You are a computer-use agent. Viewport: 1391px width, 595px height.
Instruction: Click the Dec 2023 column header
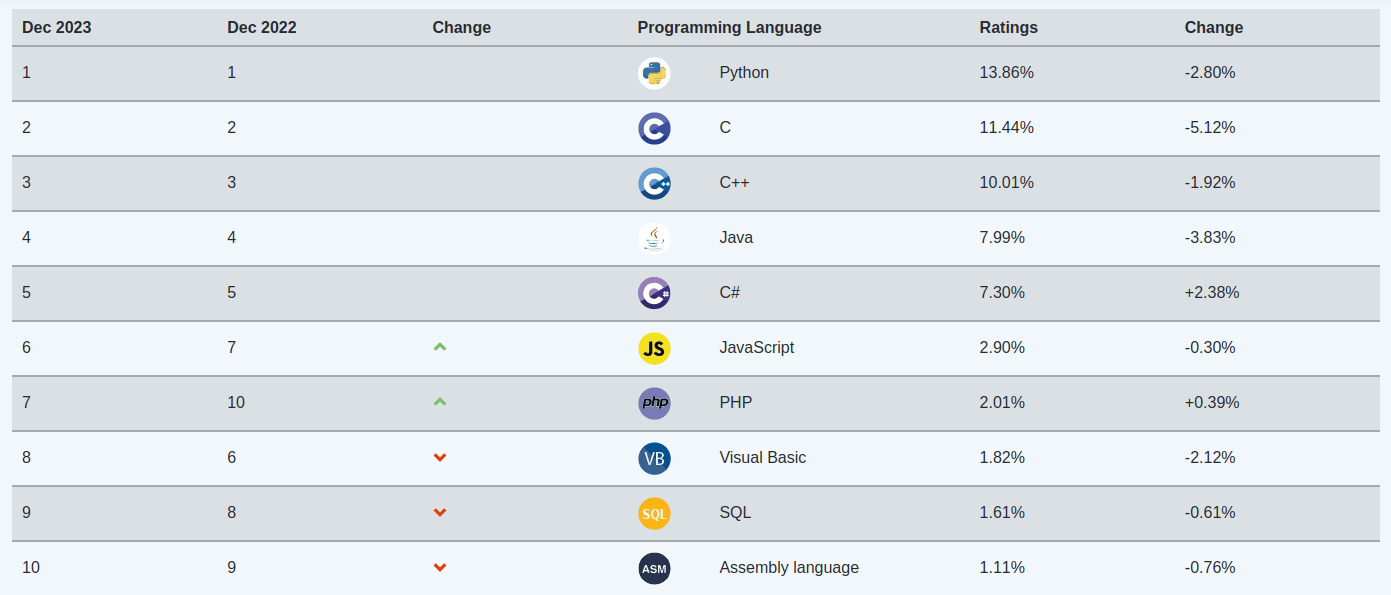click(x=57, y=28)
